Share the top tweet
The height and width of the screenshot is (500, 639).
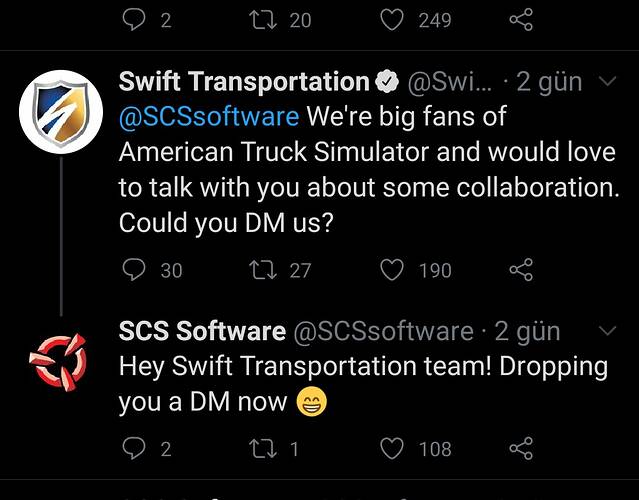click(521, 20)
